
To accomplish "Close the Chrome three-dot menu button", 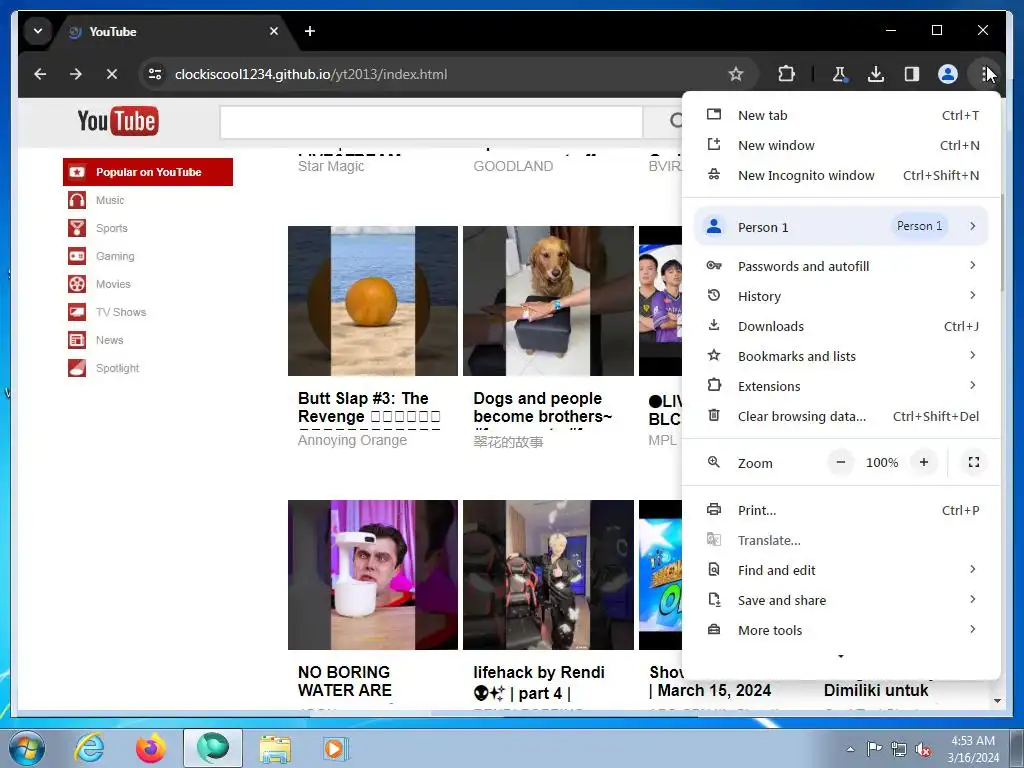I will 985,74.
